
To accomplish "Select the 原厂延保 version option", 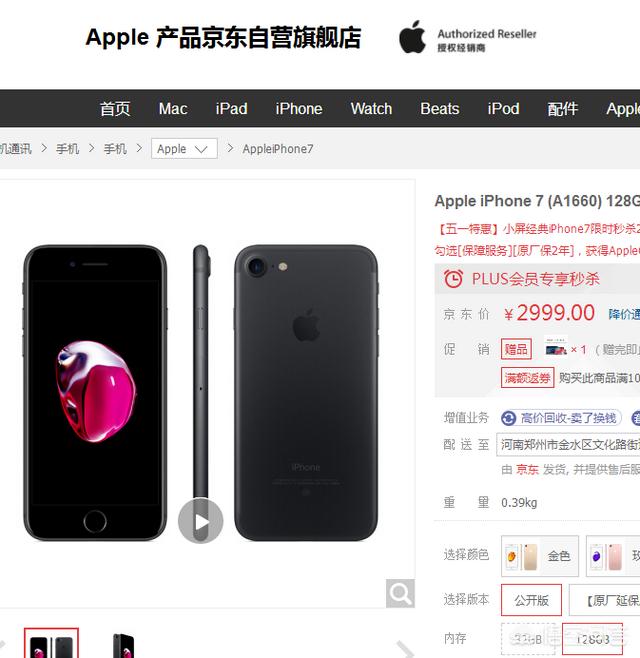I will [605, 600].
